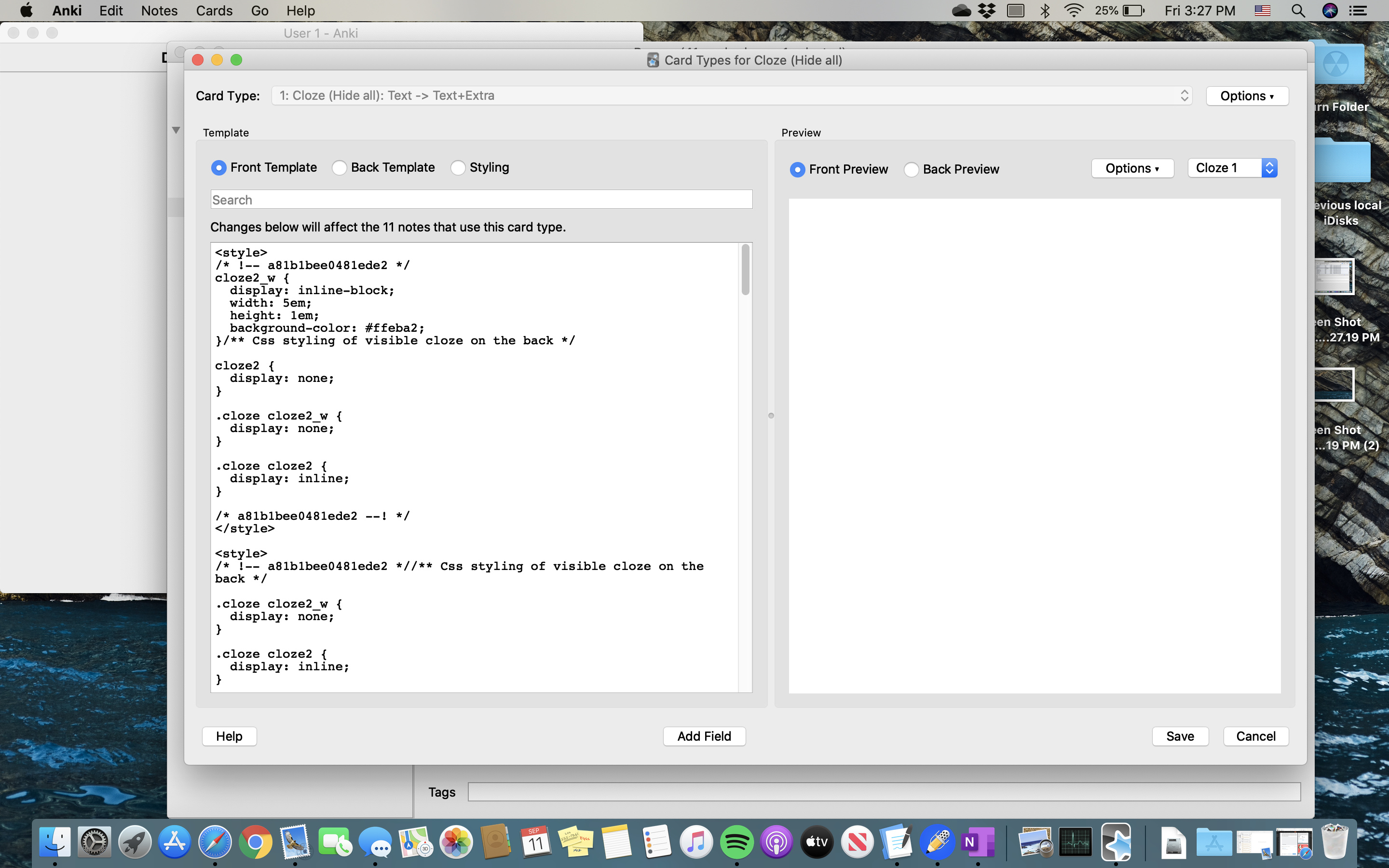Click the Spotlight search magnifier icon
The width and height of the screenshot is (1389, 868).
click(1298, 11)
